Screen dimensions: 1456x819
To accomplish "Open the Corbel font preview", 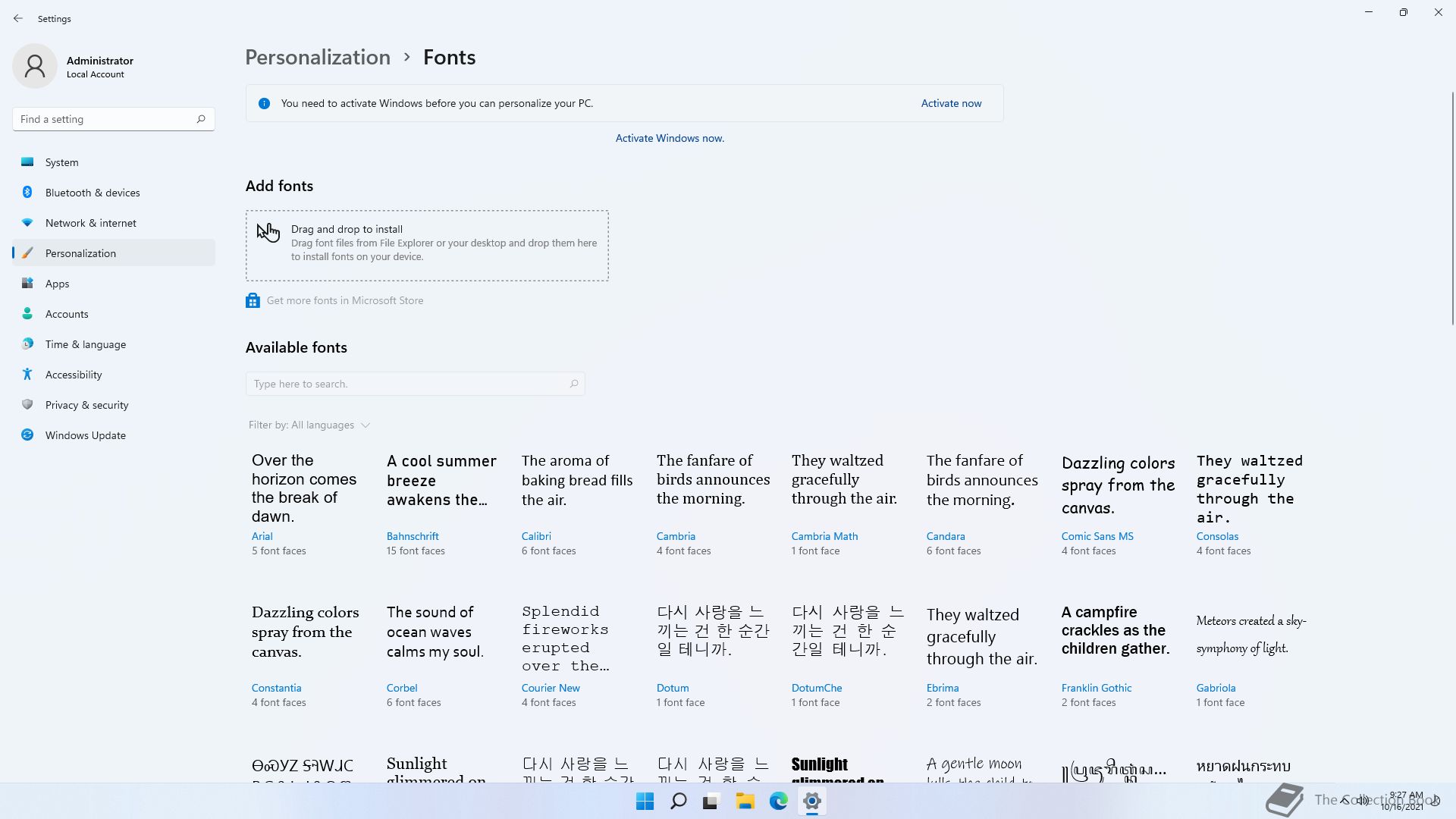I will [x=435, y=632].
